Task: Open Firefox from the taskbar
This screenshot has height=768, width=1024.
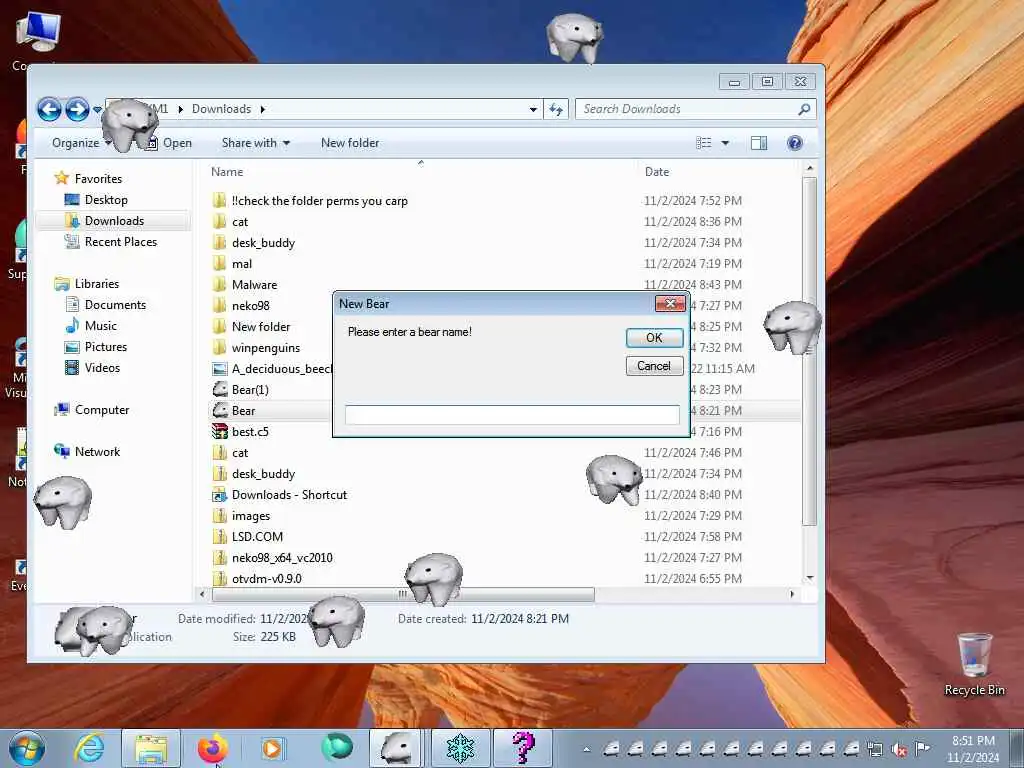Action: tap(213, 748)
